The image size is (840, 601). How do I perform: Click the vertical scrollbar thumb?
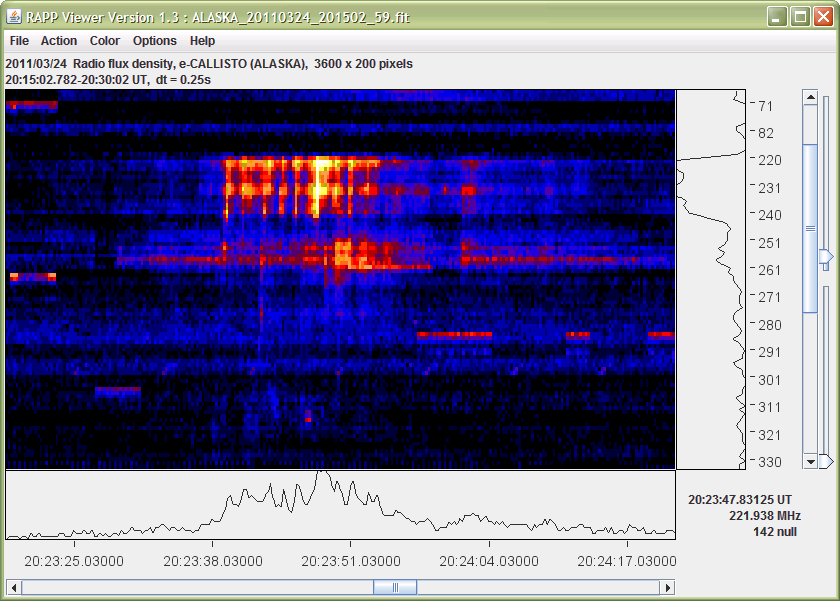tap(810, 228)
